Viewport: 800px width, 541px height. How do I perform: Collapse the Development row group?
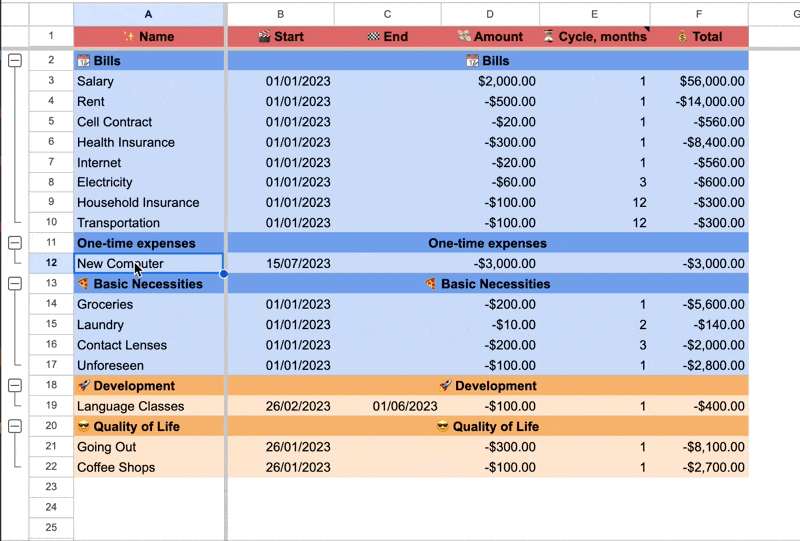(15, 386)
